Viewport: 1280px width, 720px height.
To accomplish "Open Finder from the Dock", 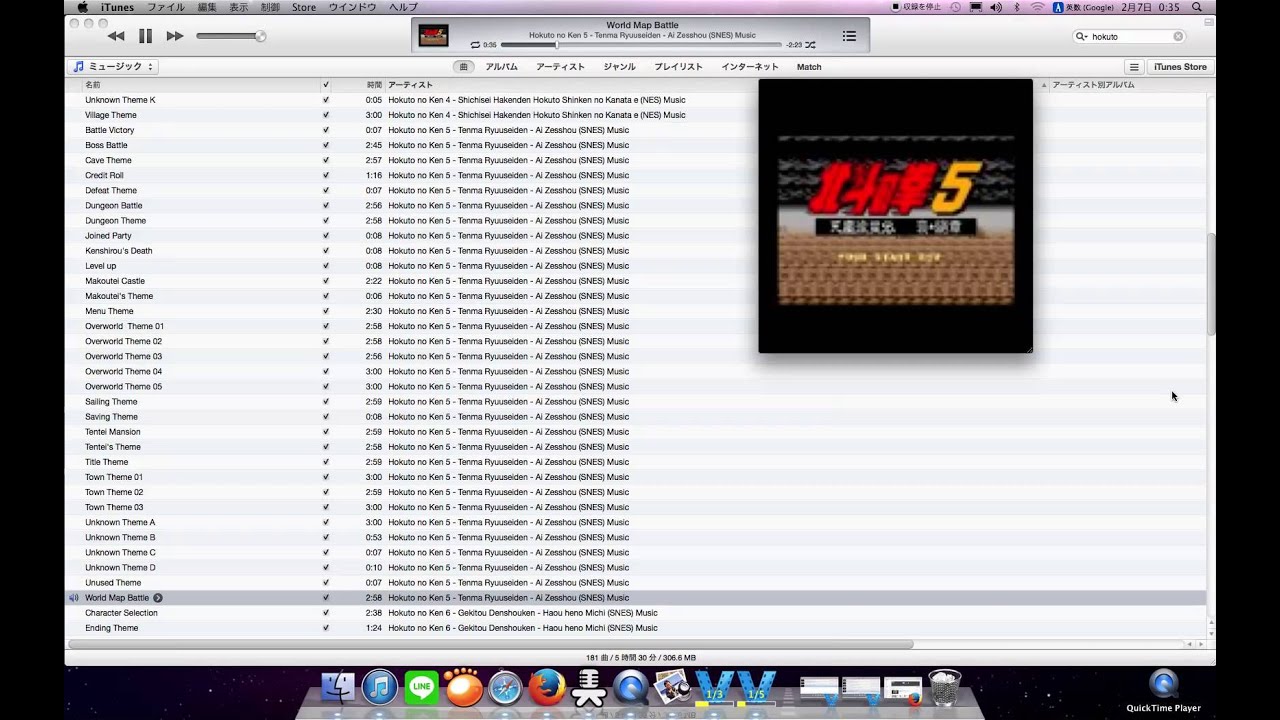I will (339, 687).
